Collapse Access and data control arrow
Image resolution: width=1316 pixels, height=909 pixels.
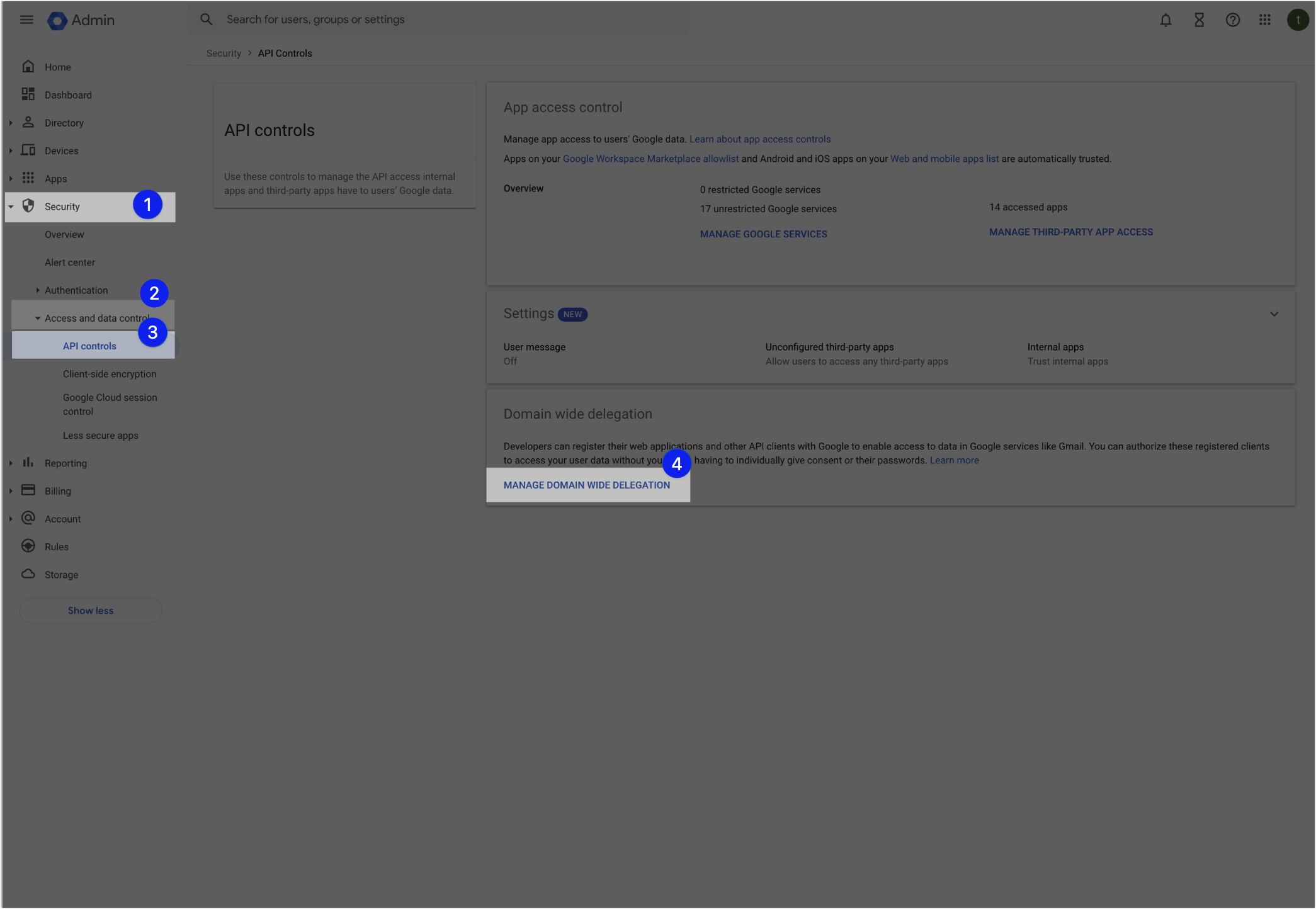[38, 318]
